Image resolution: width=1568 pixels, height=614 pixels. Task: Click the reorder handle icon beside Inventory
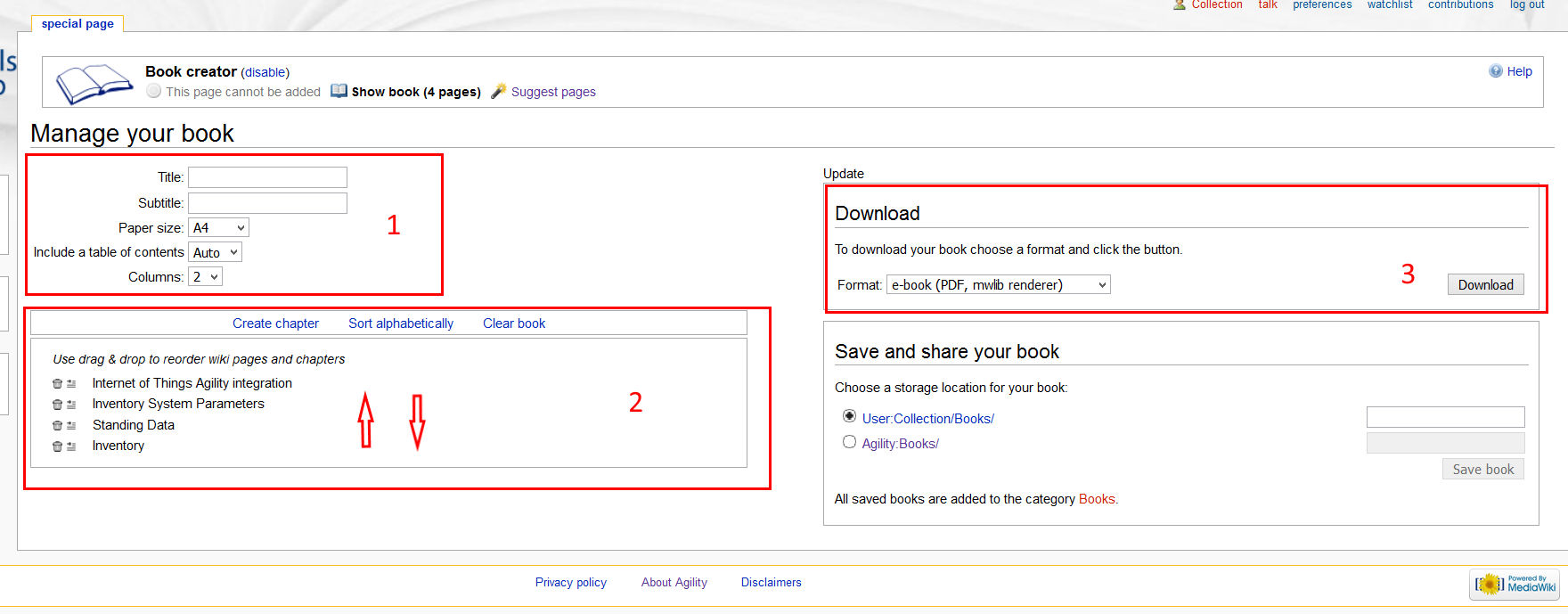[x=71, y=446]
